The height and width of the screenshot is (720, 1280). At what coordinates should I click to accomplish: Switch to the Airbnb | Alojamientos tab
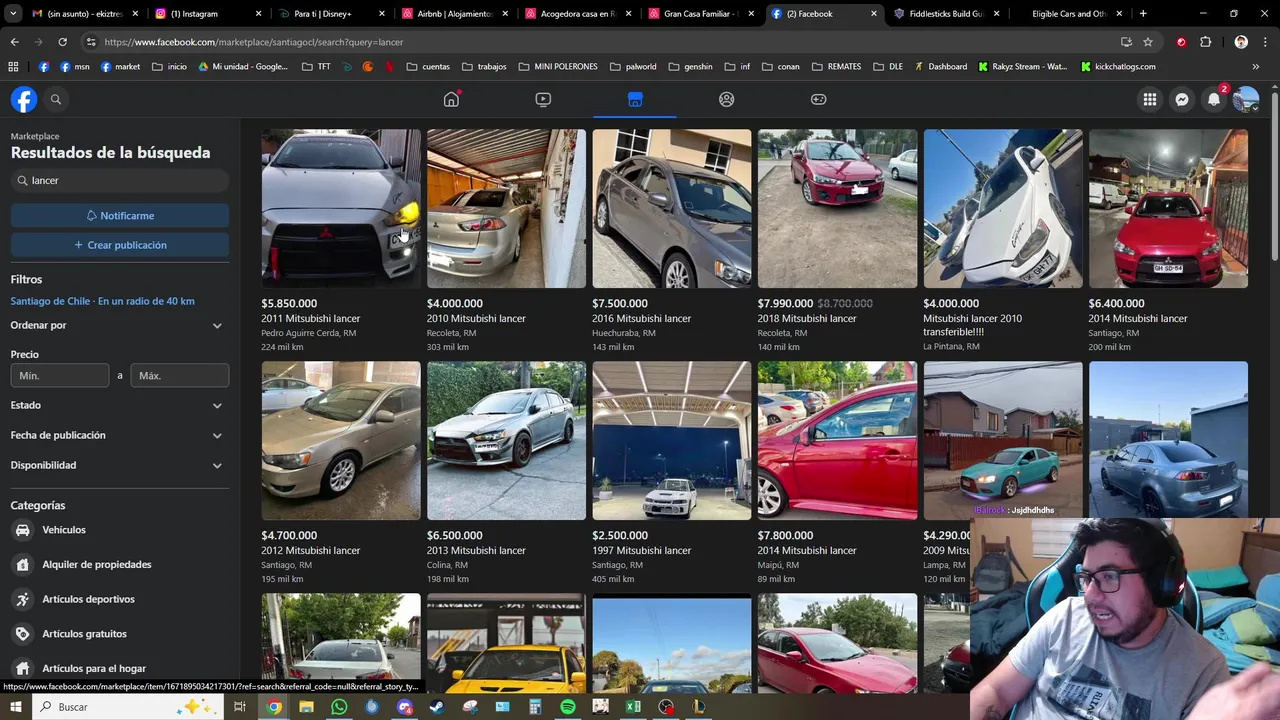click(453, 14)
